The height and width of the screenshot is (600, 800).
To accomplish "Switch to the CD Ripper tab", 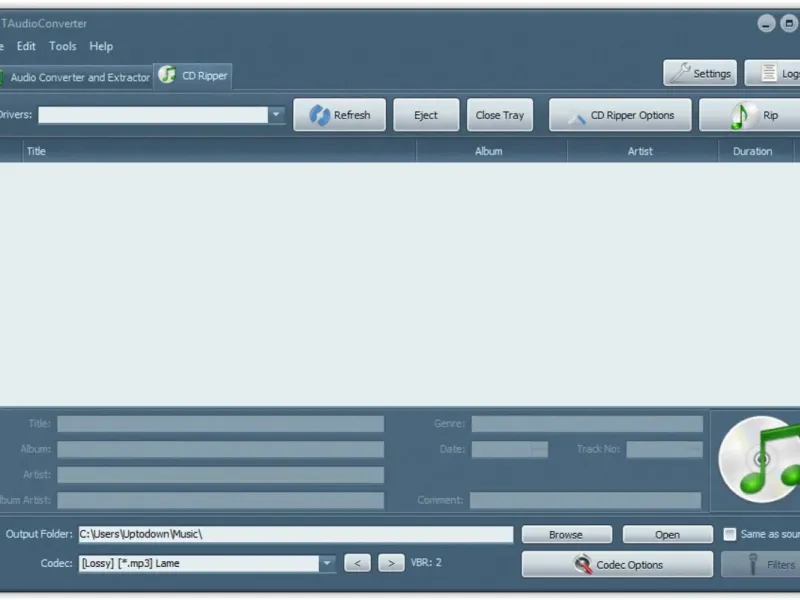I will [x=193, y=76].
